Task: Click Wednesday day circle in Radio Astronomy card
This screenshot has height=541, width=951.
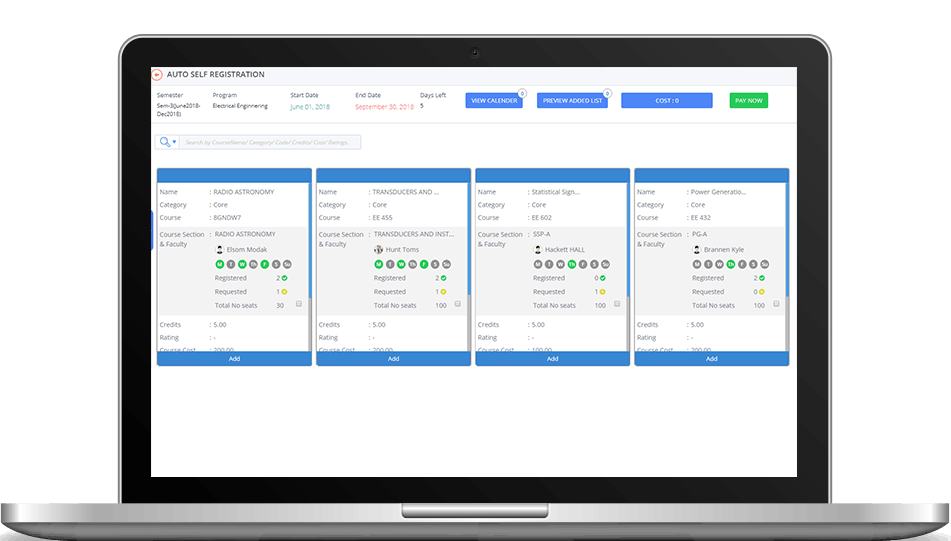Action: (242, 264)
